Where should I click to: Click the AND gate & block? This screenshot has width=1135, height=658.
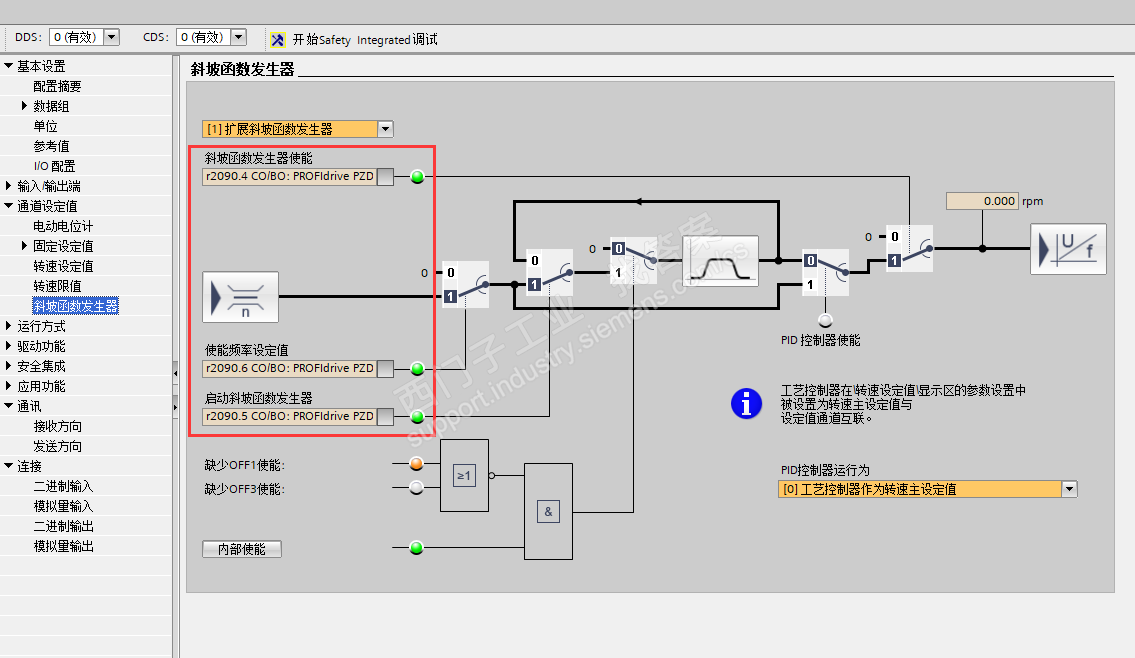tap(548, 512)
